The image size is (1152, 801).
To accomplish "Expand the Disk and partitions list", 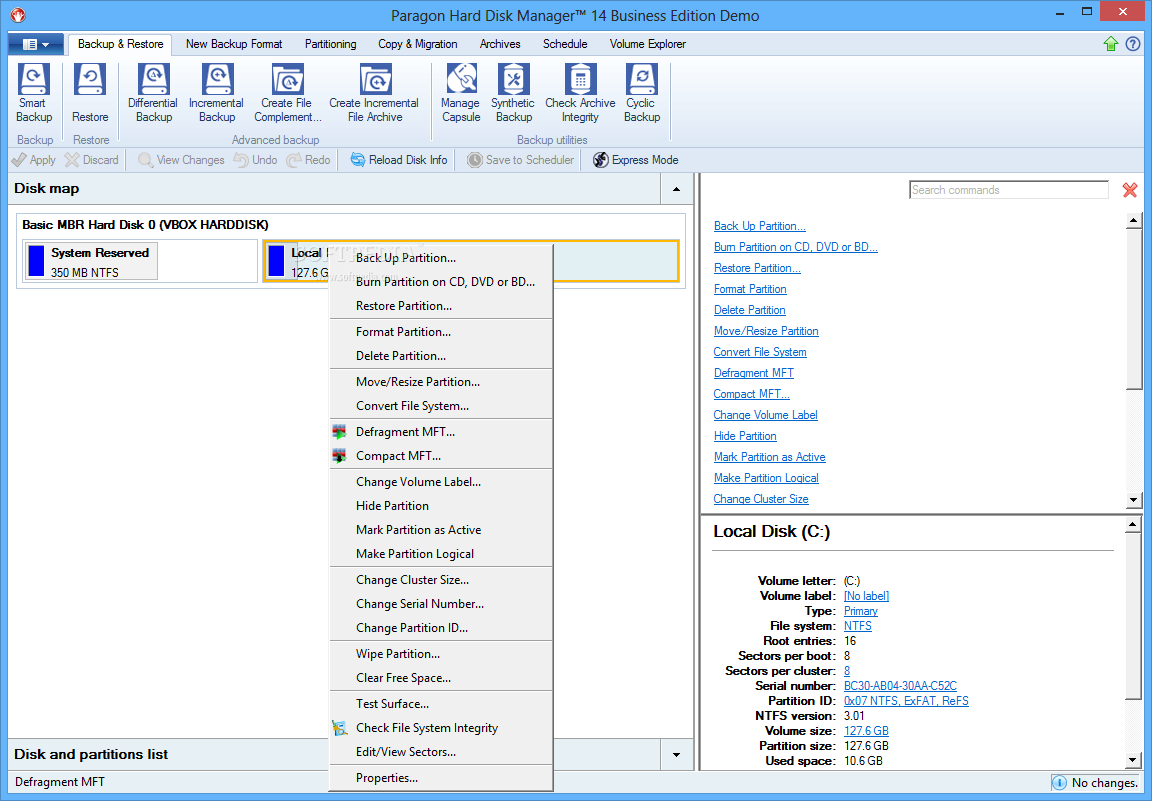I will pyautogui.click(x=676, y=755).
